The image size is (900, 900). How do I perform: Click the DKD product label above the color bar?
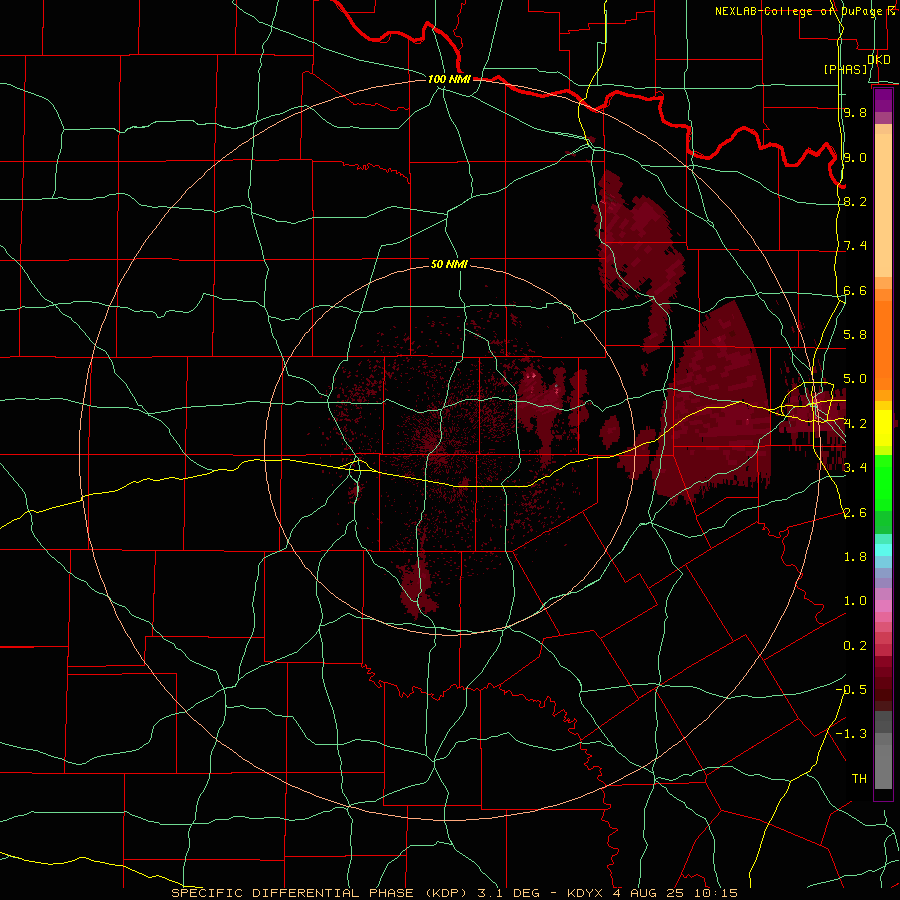coord(879,60)
